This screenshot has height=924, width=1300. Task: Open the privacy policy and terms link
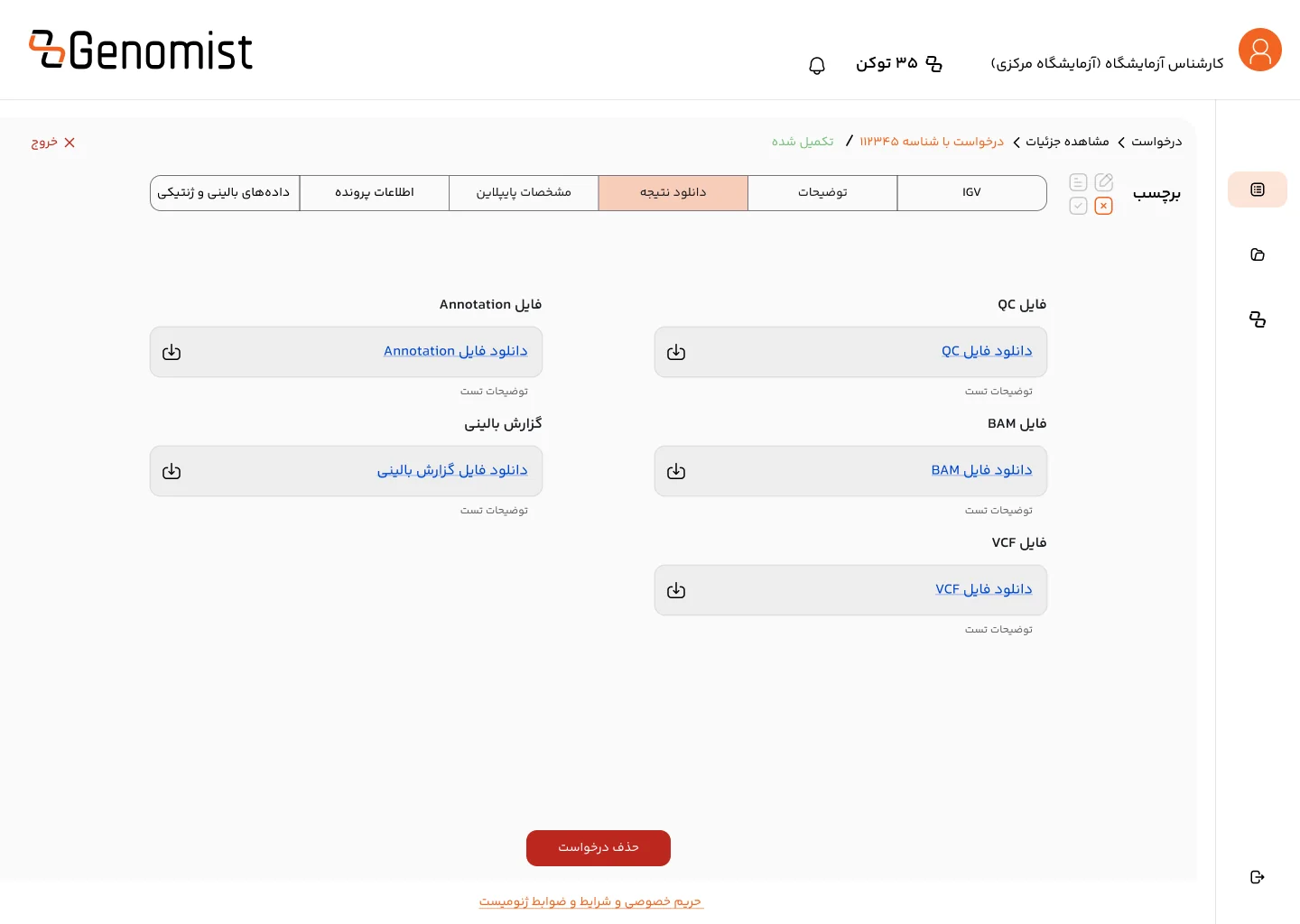[x=591, y=901]
